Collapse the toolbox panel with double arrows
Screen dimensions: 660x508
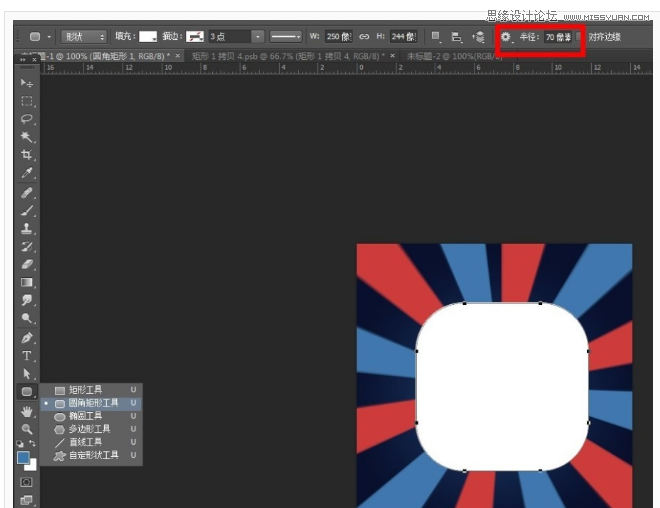tap(22, 60)
